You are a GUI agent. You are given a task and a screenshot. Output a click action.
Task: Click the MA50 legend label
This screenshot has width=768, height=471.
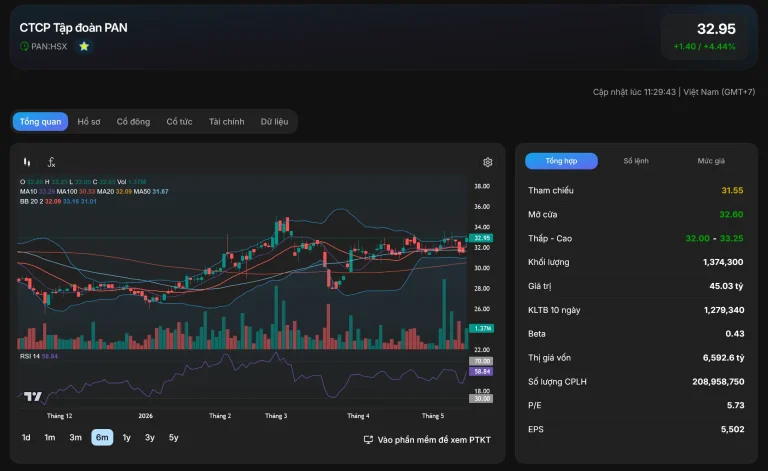(x=142, y=191)
